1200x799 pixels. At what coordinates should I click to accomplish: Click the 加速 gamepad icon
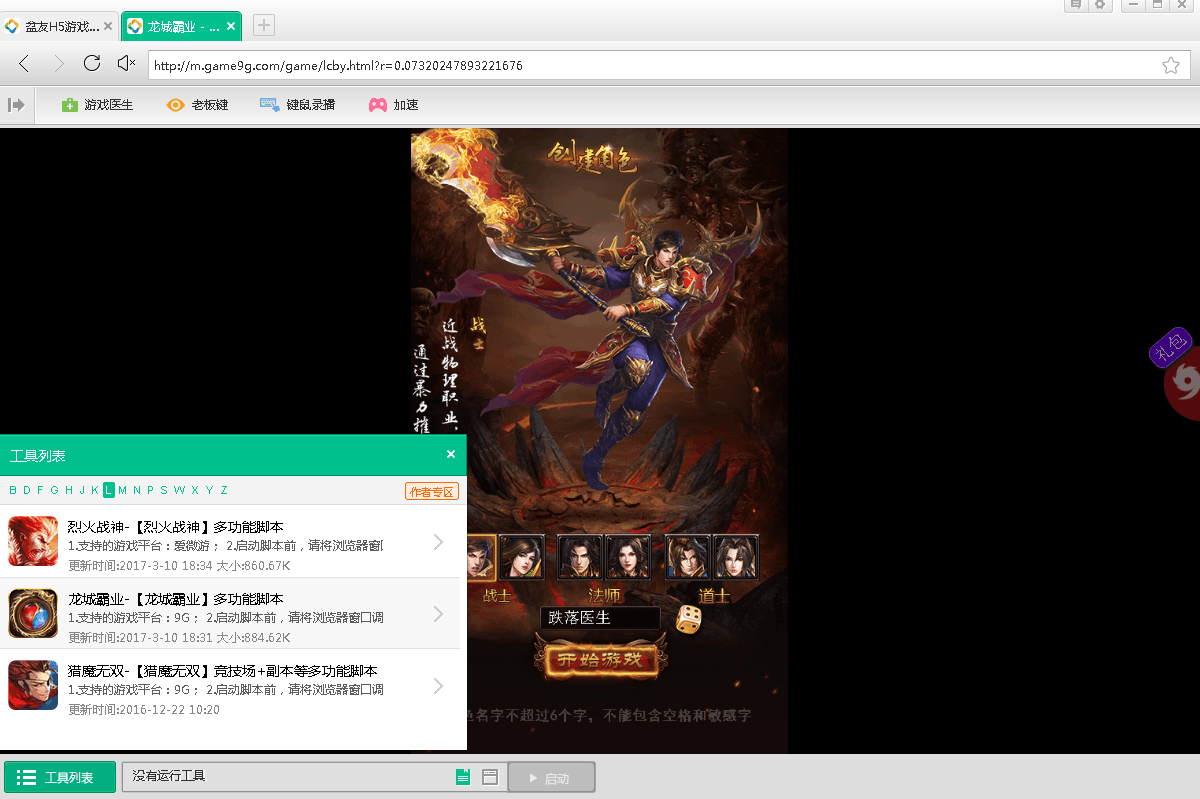tap(378, 105)
